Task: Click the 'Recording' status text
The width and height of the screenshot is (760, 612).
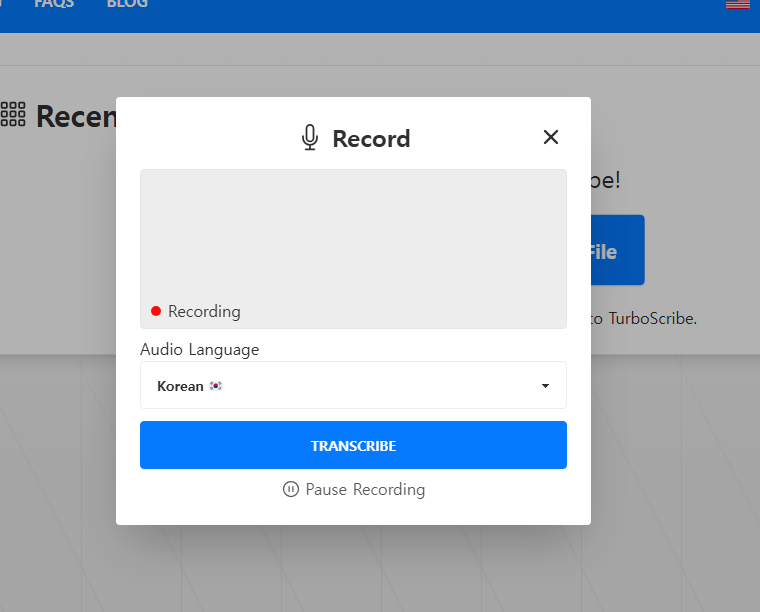Action: pyautogui.click(x=204, y=312)
